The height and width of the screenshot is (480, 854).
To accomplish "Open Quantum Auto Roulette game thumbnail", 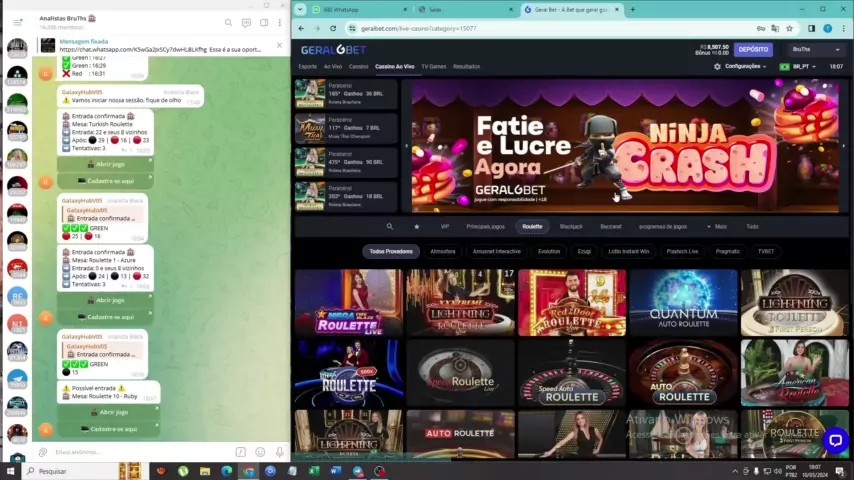I will pos(683,302).
